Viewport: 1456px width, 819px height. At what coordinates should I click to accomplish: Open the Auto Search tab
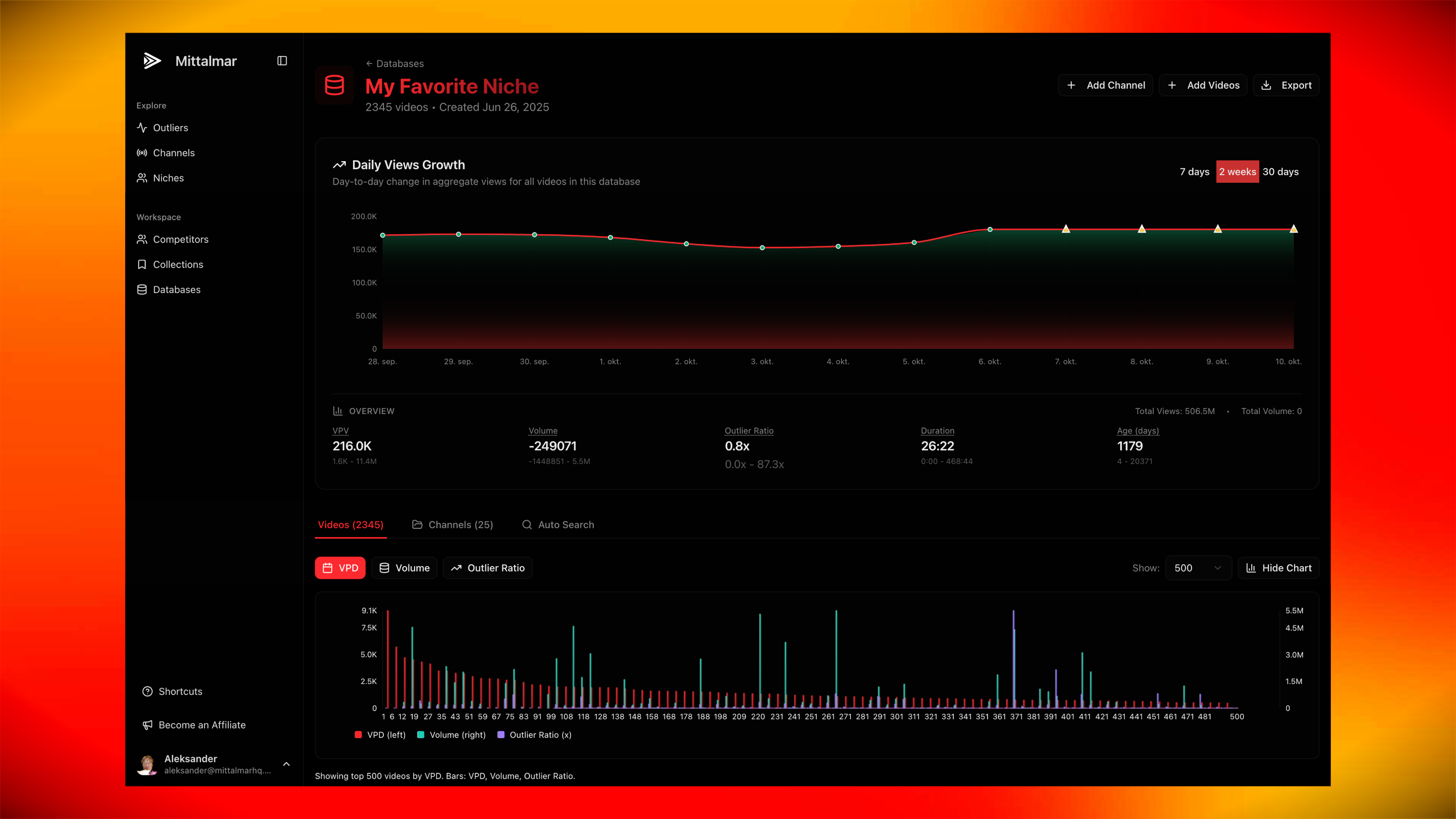coord(558,524)
